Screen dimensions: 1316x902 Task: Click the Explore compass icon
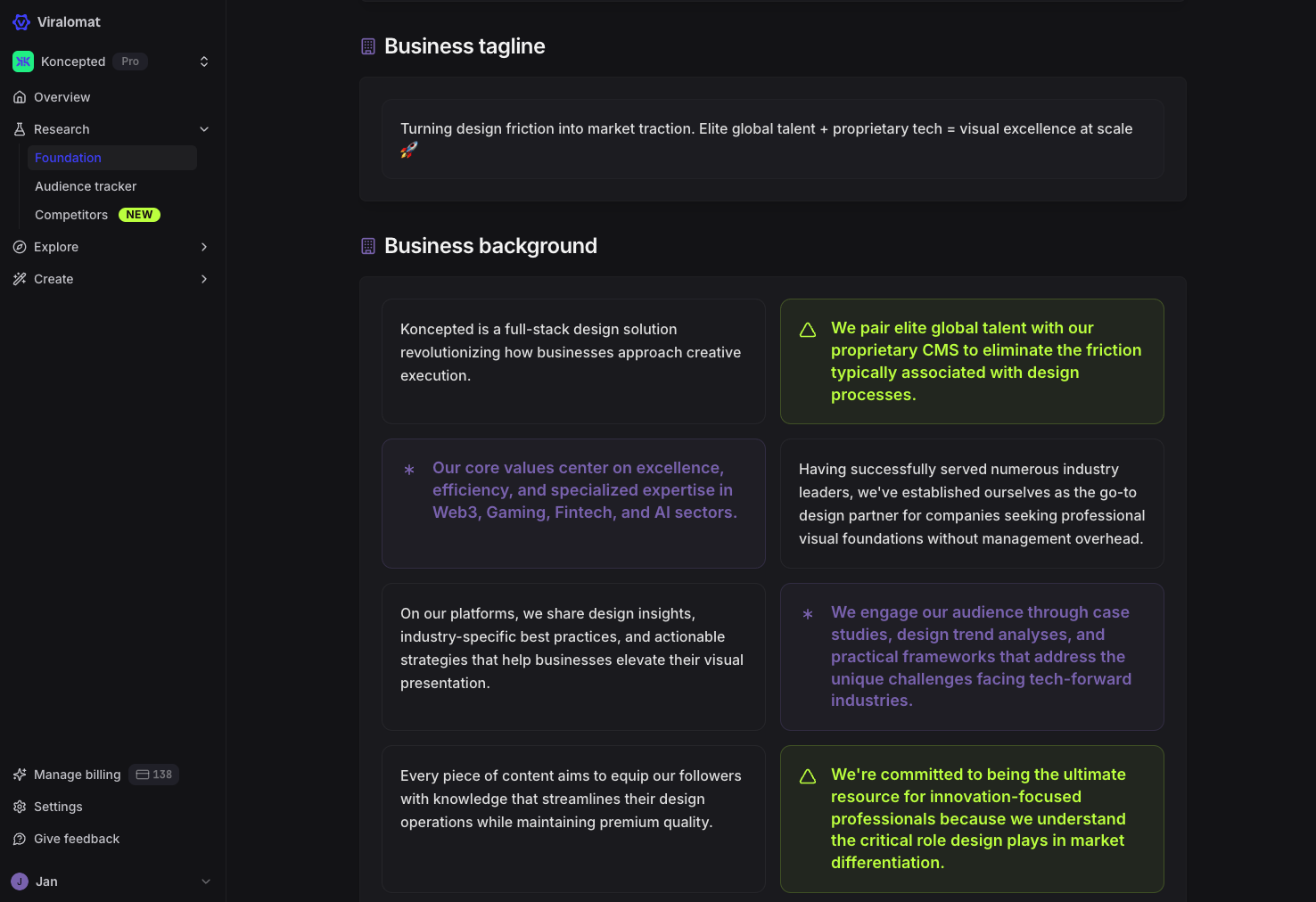click(x=20, y=247)
